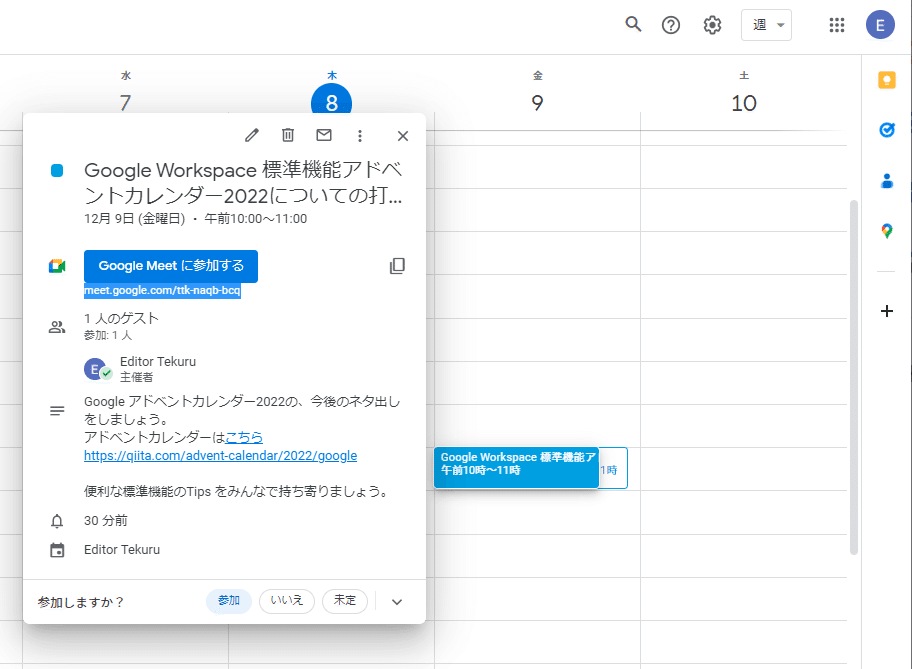Viewport: 912px width, 669px height.
Task: Open Tasks from the right sidebar
Action: point(886,130)
